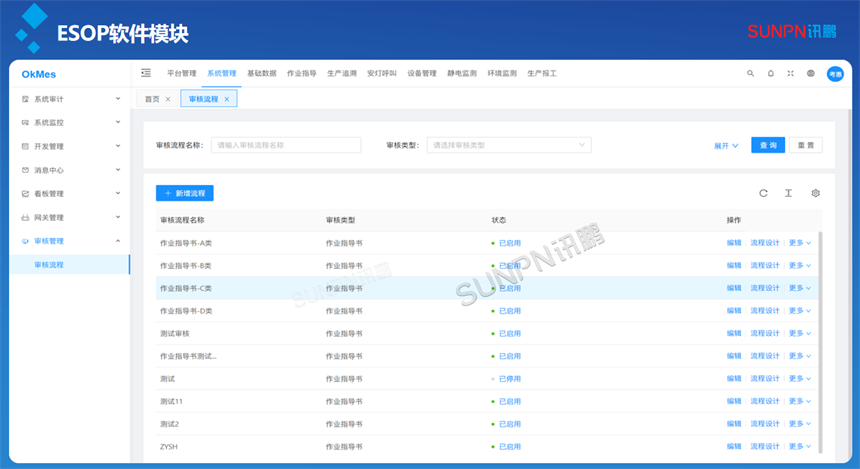Expand 网关管理 menu chevron

(118, 217)
